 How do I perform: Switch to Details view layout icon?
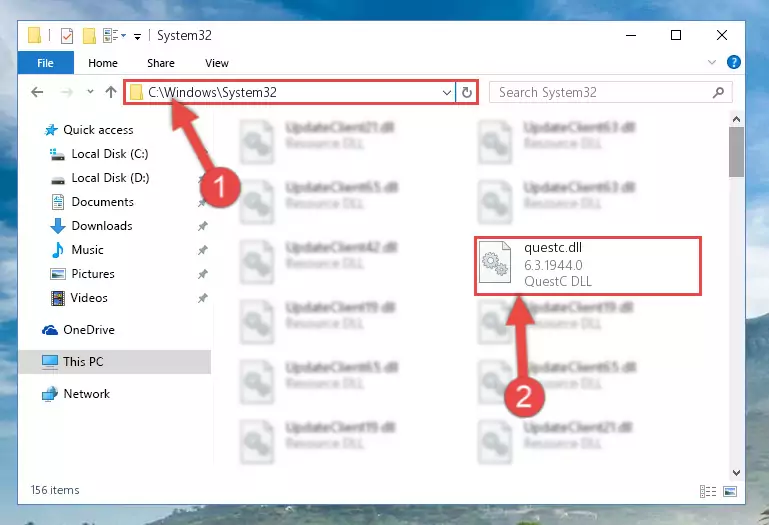point(708,491)
